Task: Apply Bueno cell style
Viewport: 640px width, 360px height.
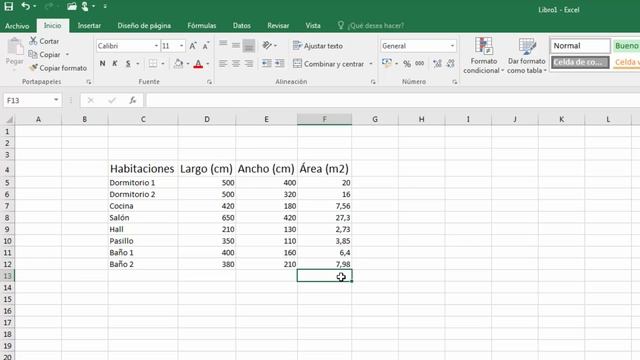Action: click(x=627, y=46)
